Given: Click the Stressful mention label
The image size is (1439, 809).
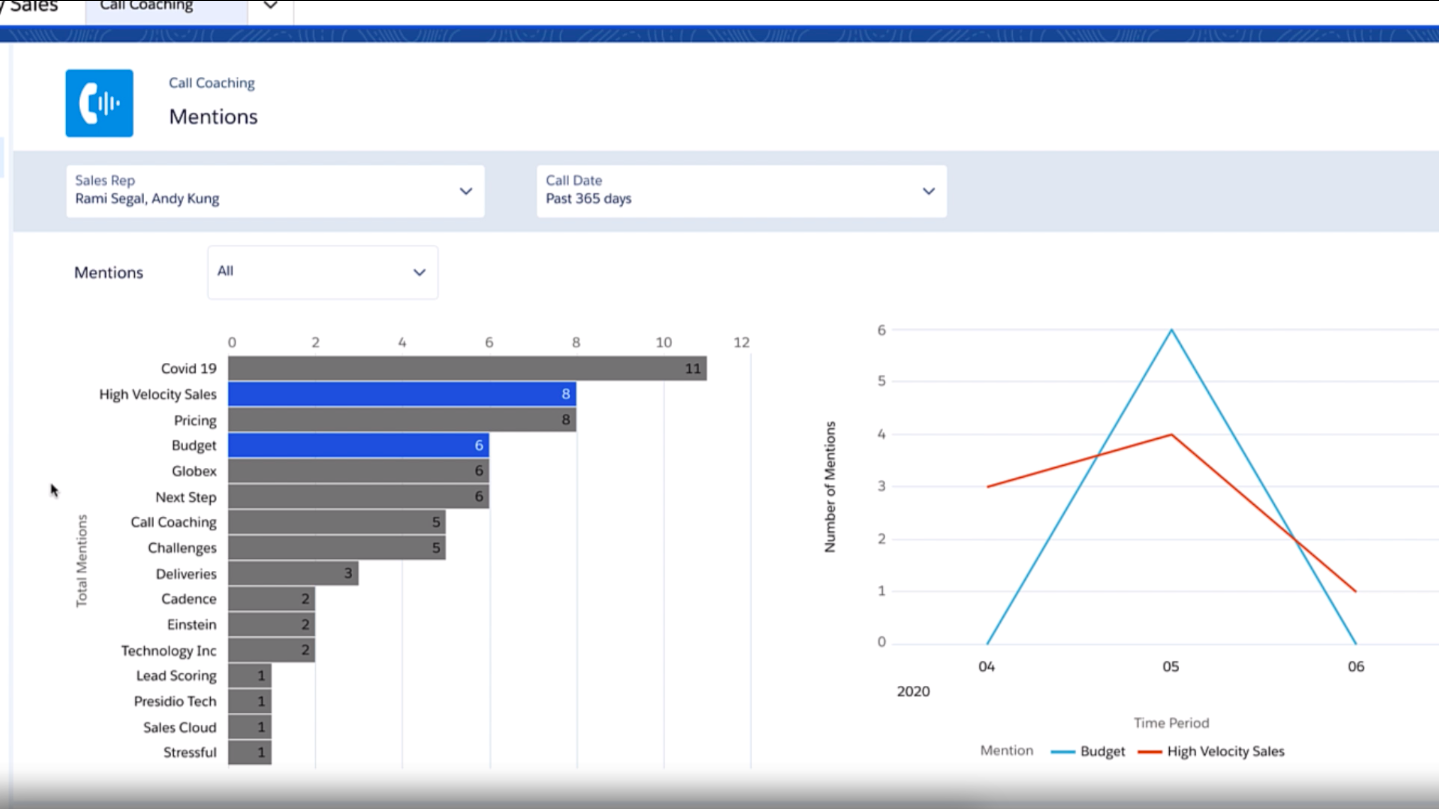Looking at the screenshot, I should tap(190, 752).
